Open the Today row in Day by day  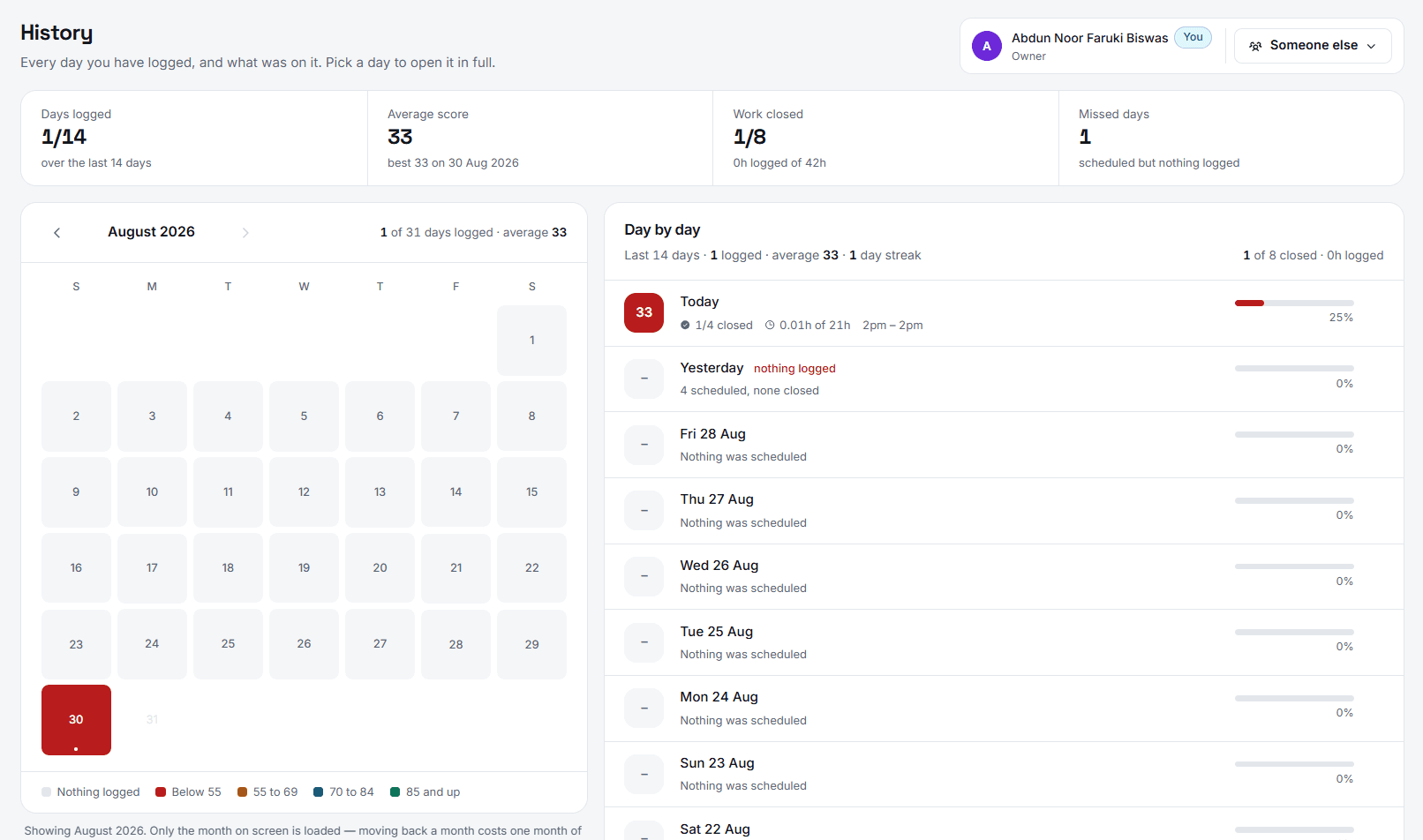[1004, 313]
